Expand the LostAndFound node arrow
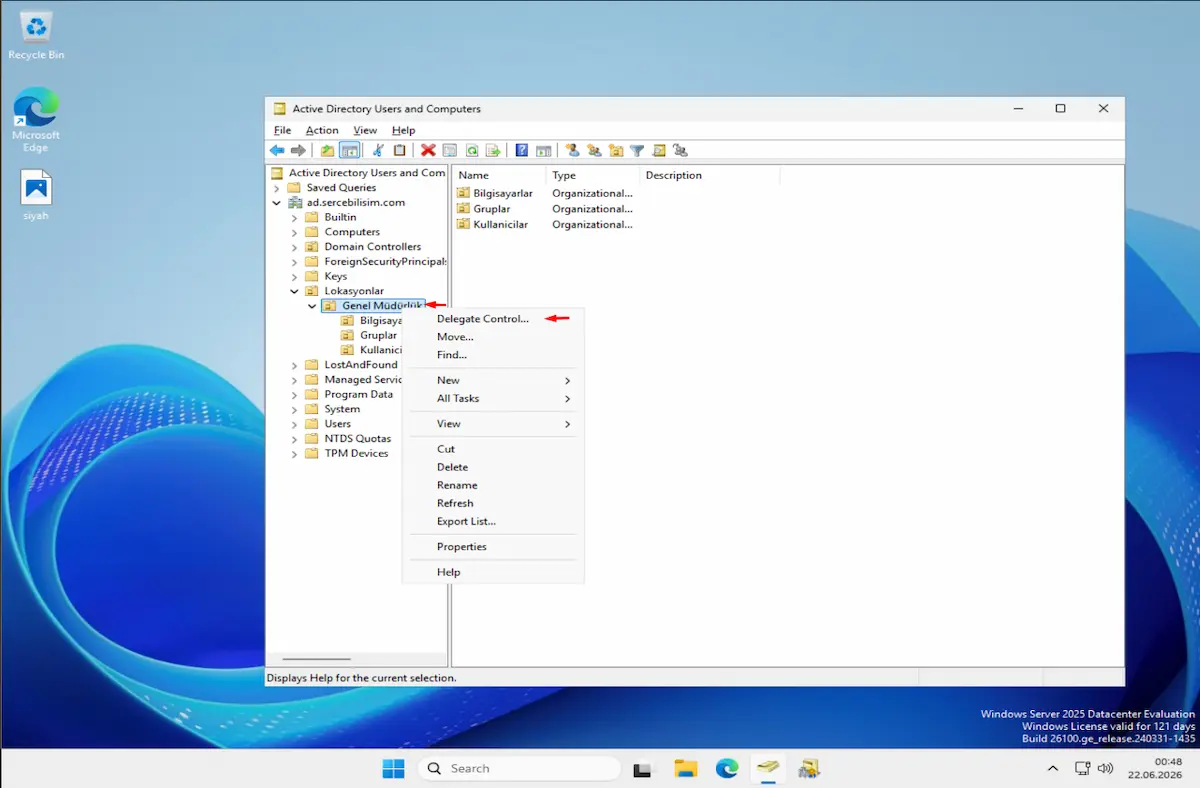The height and width of the screenshot is (788, 1200). (x=295, y=365)
